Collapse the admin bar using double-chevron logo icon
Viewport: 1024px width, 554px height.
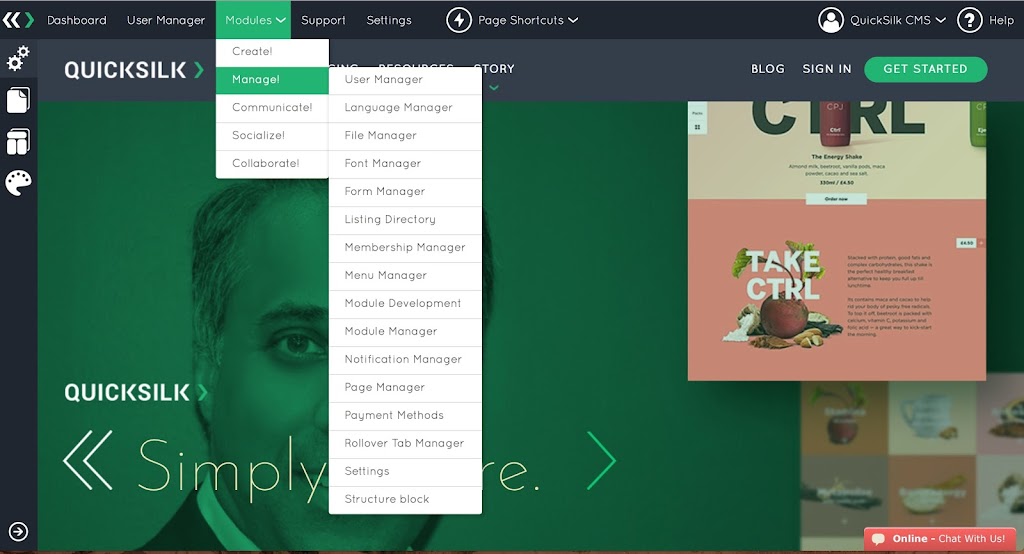pos(18,20)
